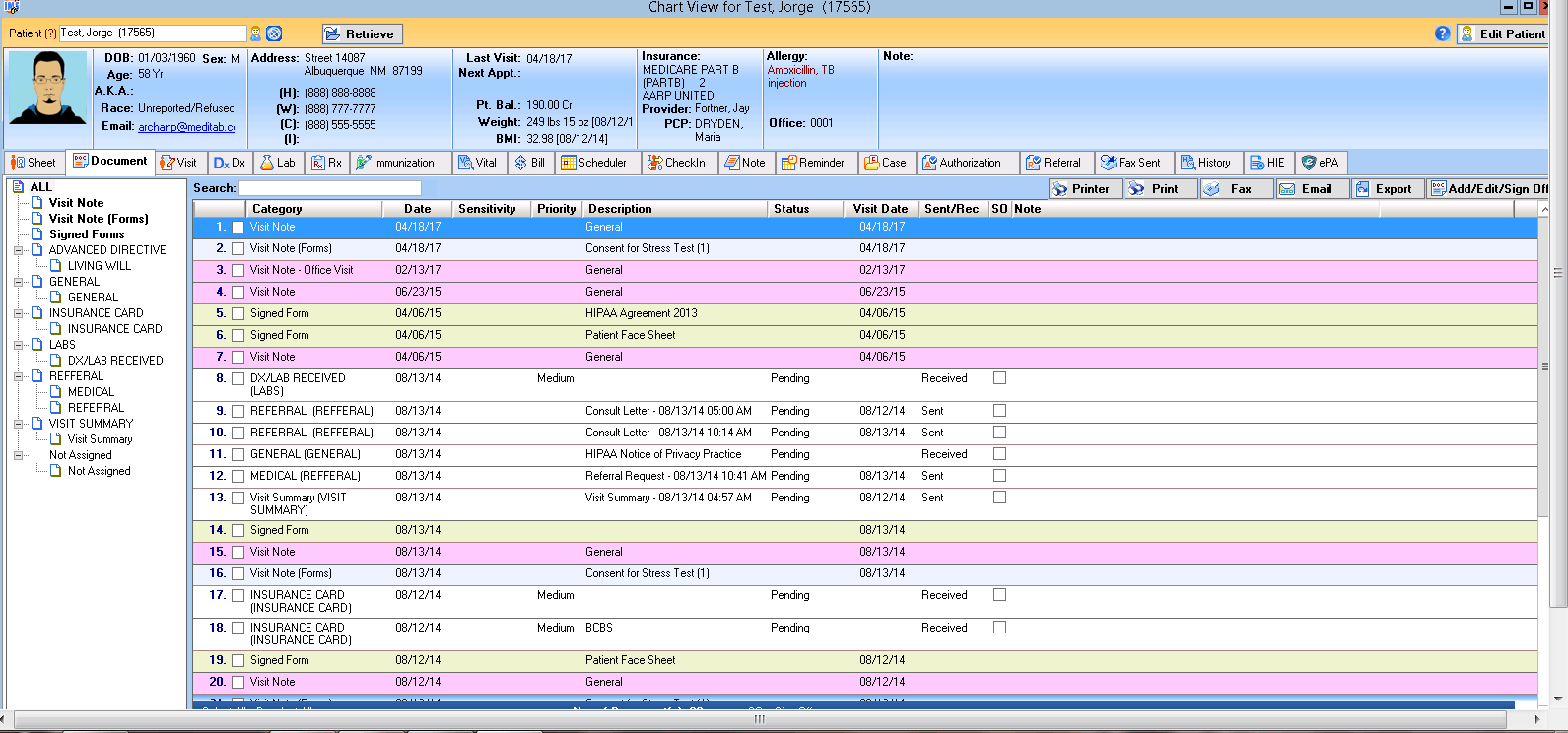1568x733 pixels.
Task: Open the Fax Sent tab
Action: (x=1132, y=163)
